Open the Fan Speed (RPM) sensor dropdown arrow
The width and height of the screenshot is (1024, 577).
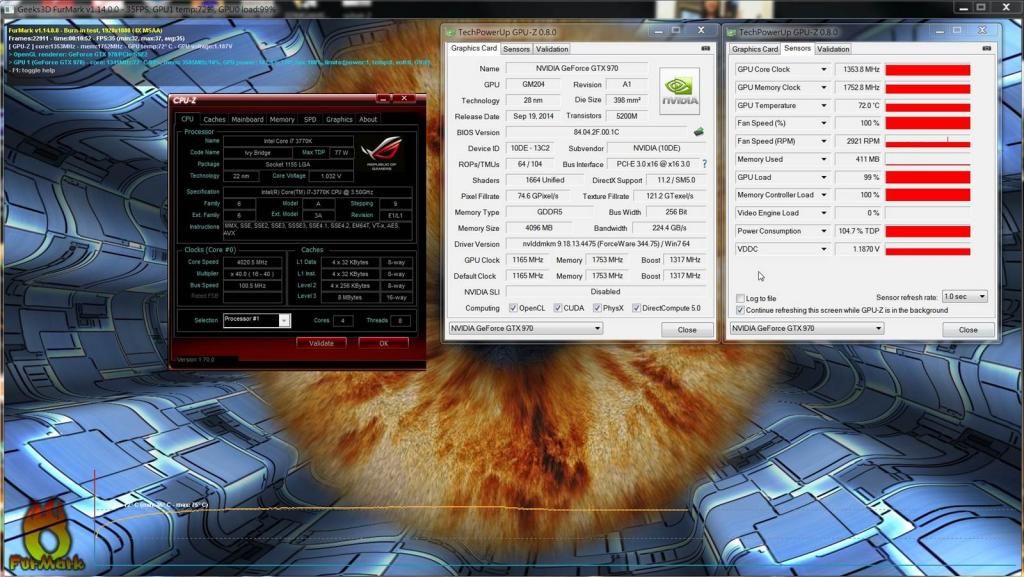(824, 141)
